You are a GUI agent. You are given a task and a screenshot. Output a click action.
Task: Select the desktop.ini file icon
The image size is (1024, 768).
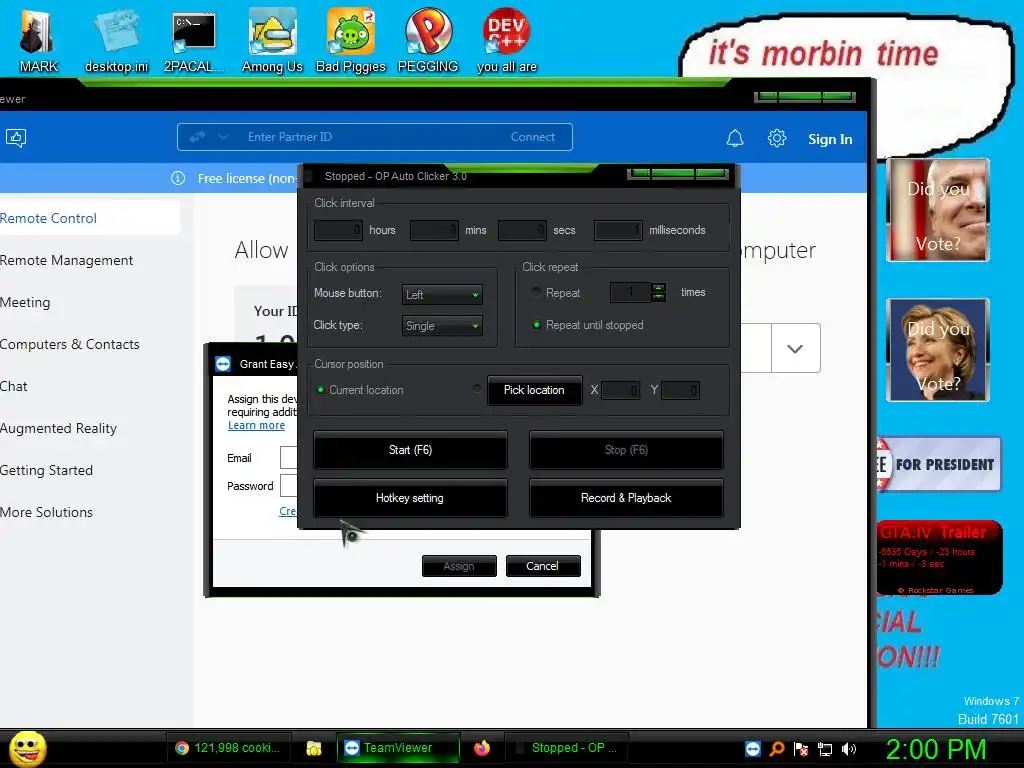click(116, 40)
